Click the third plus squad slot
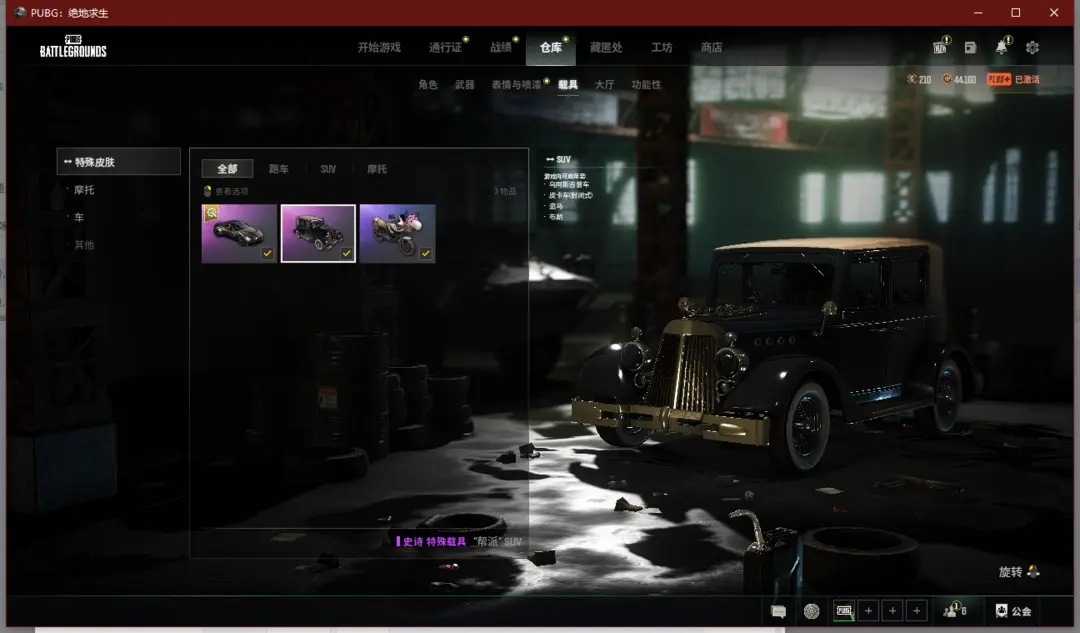 [x=916, y=611]
